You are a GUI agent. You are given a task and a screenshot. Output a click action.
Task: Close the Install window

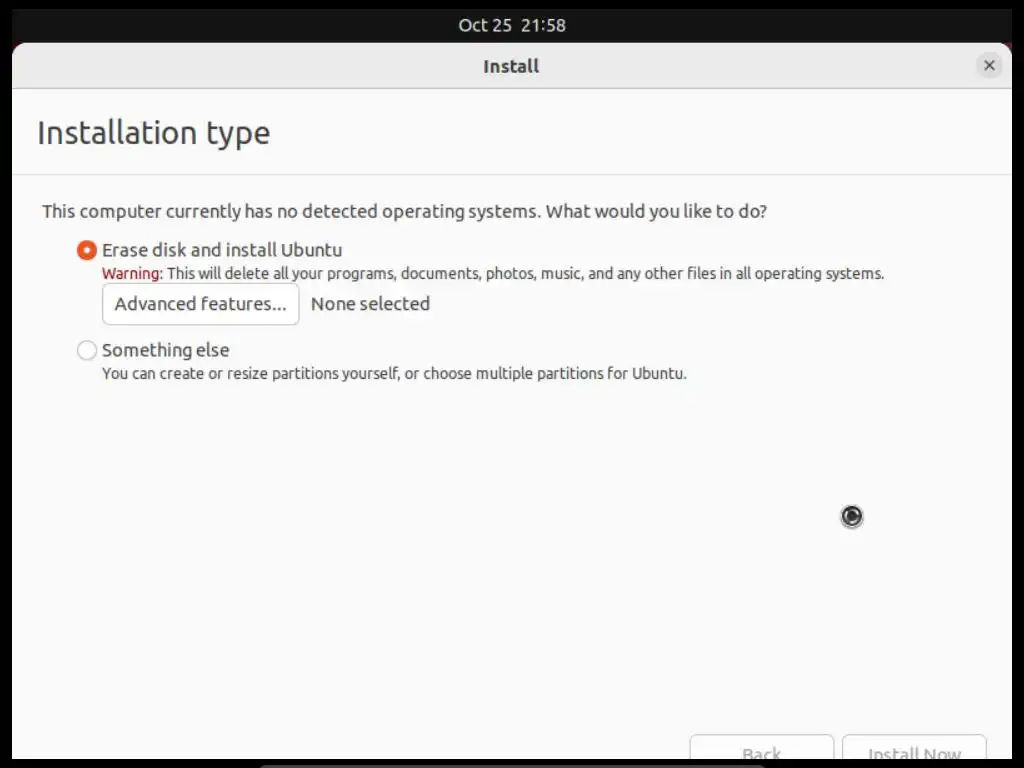pyautogui.click(x=989, y=65)
